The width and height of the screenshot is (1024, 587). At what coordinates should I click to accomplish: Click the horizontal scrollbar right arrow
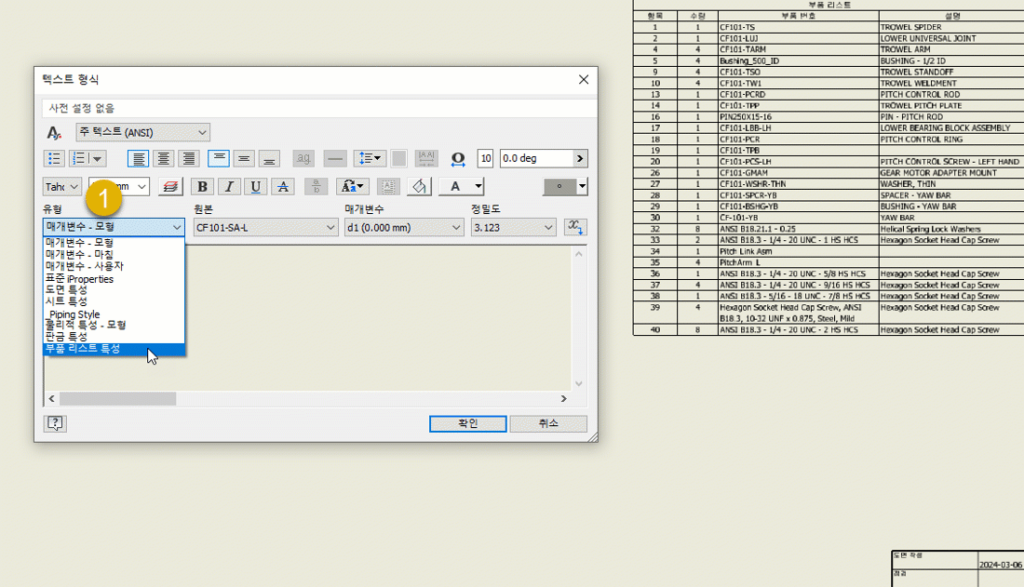(564, 398)
